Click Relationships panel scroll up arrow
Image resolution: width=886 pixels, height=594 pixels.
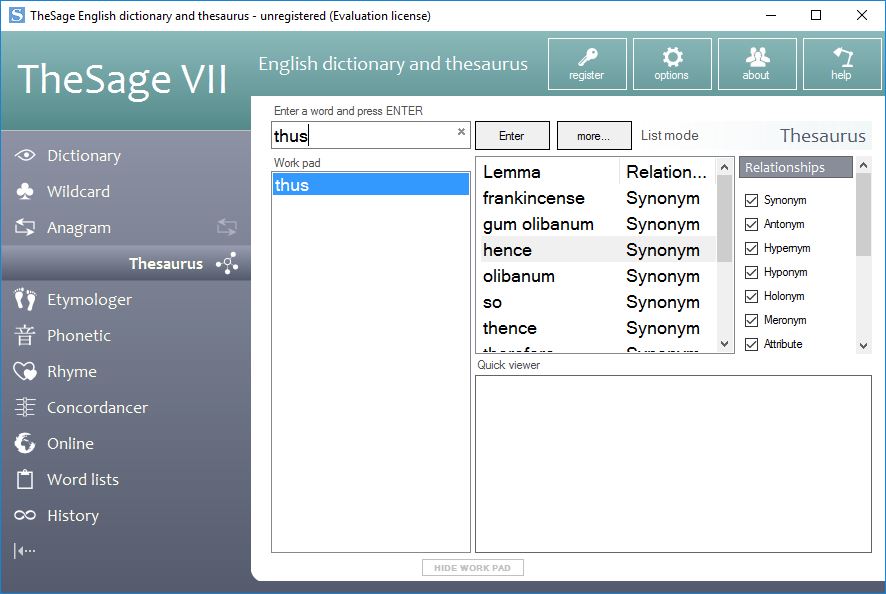tap(863, 165)
